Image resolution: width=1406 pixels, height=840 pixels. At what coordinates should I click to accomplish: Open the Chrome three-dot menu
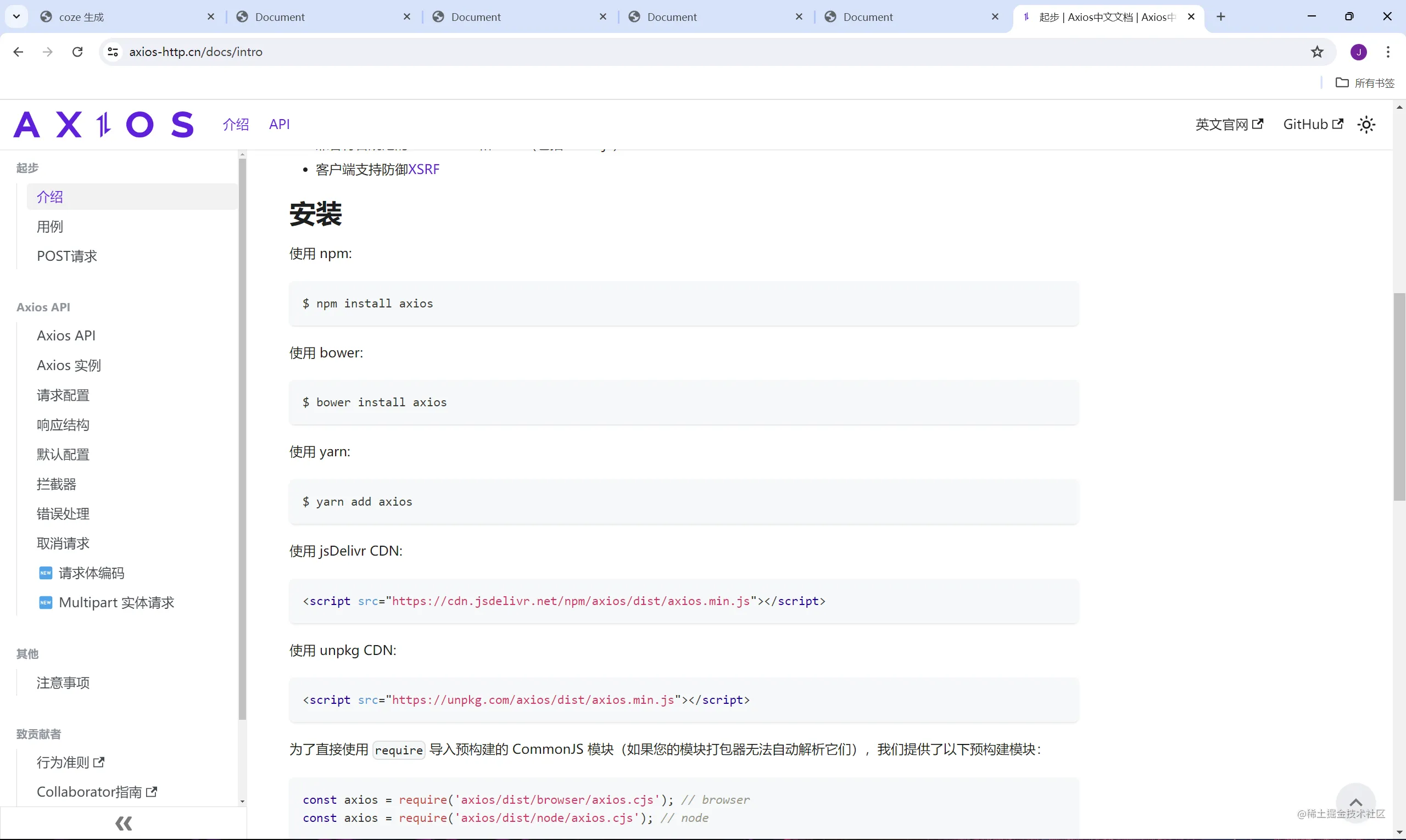pyautogui.click(x=1388, y=52)
